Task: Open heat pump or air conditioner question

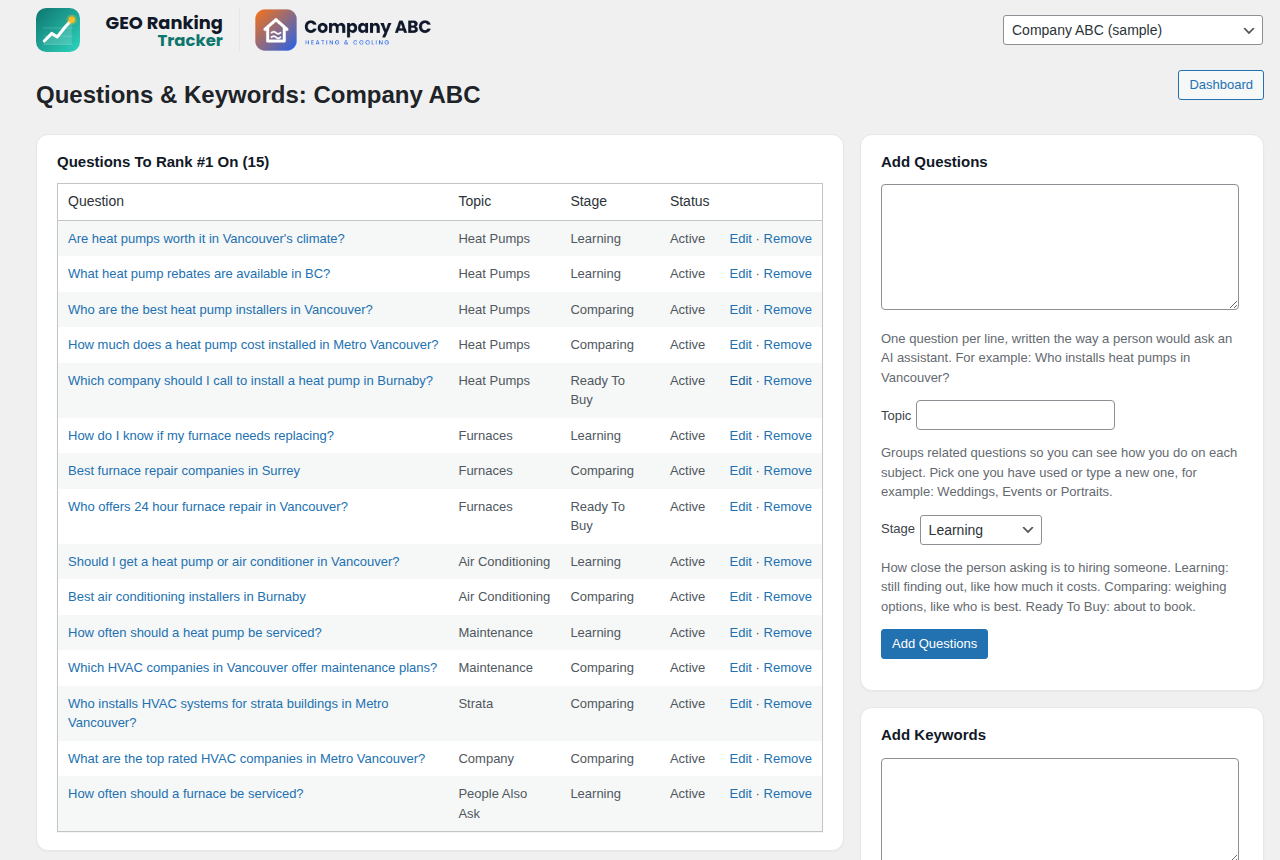Action: (x=234, y=562)
